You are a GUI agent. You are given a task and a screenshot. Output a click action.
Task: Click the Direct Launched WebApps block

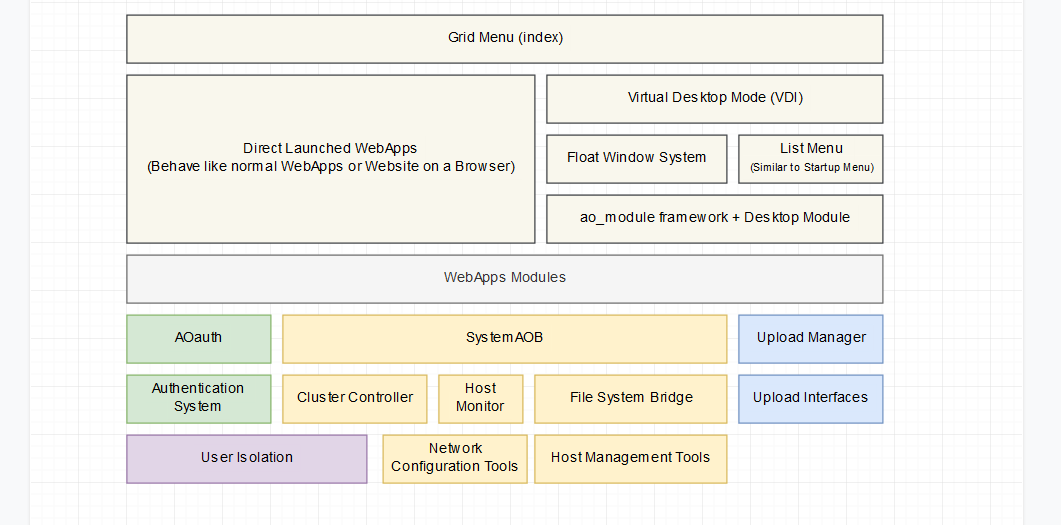point(330,159)
